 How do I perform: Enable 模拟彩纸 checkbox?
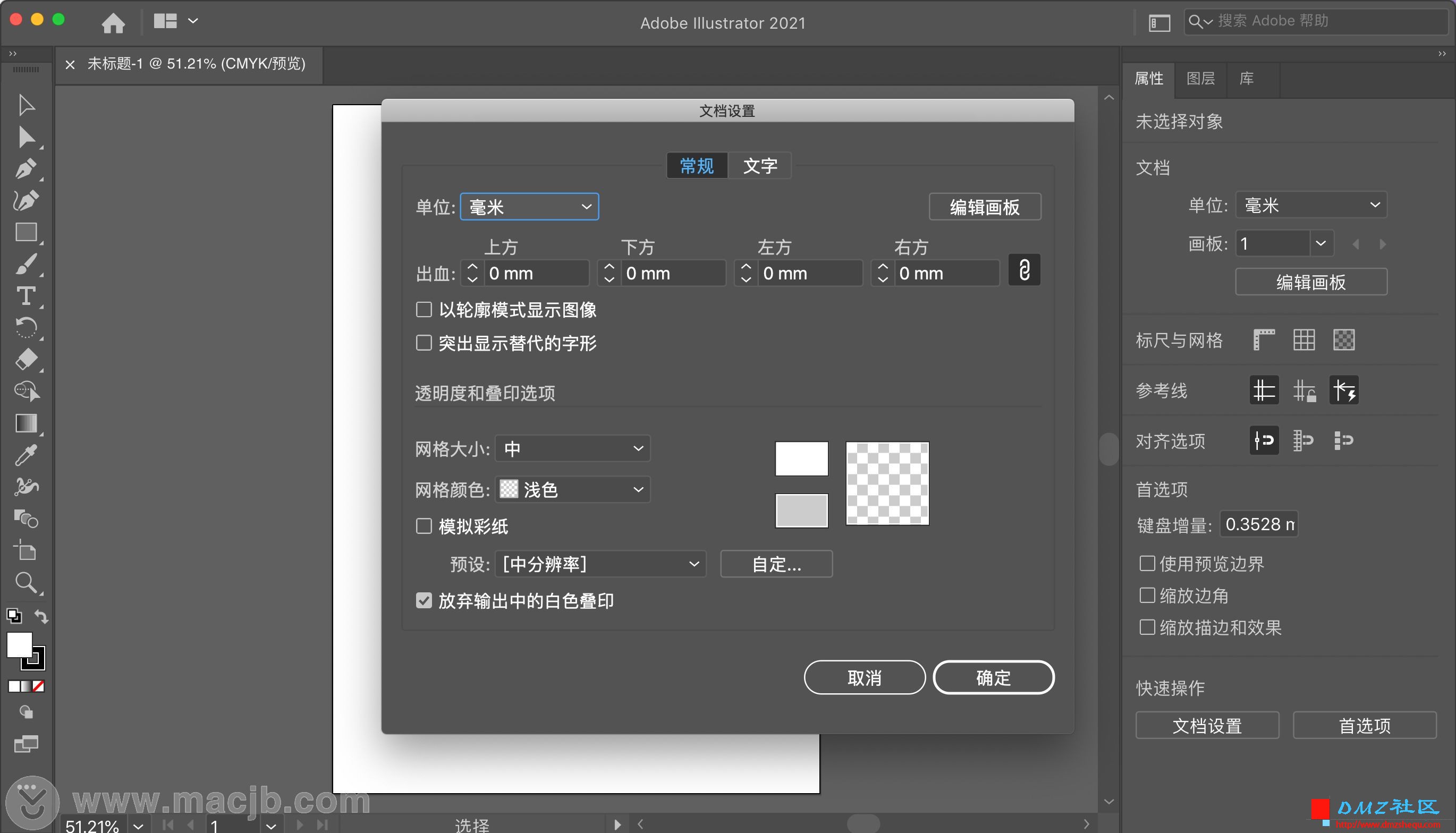pyautogui.click(x=424, y=526)
